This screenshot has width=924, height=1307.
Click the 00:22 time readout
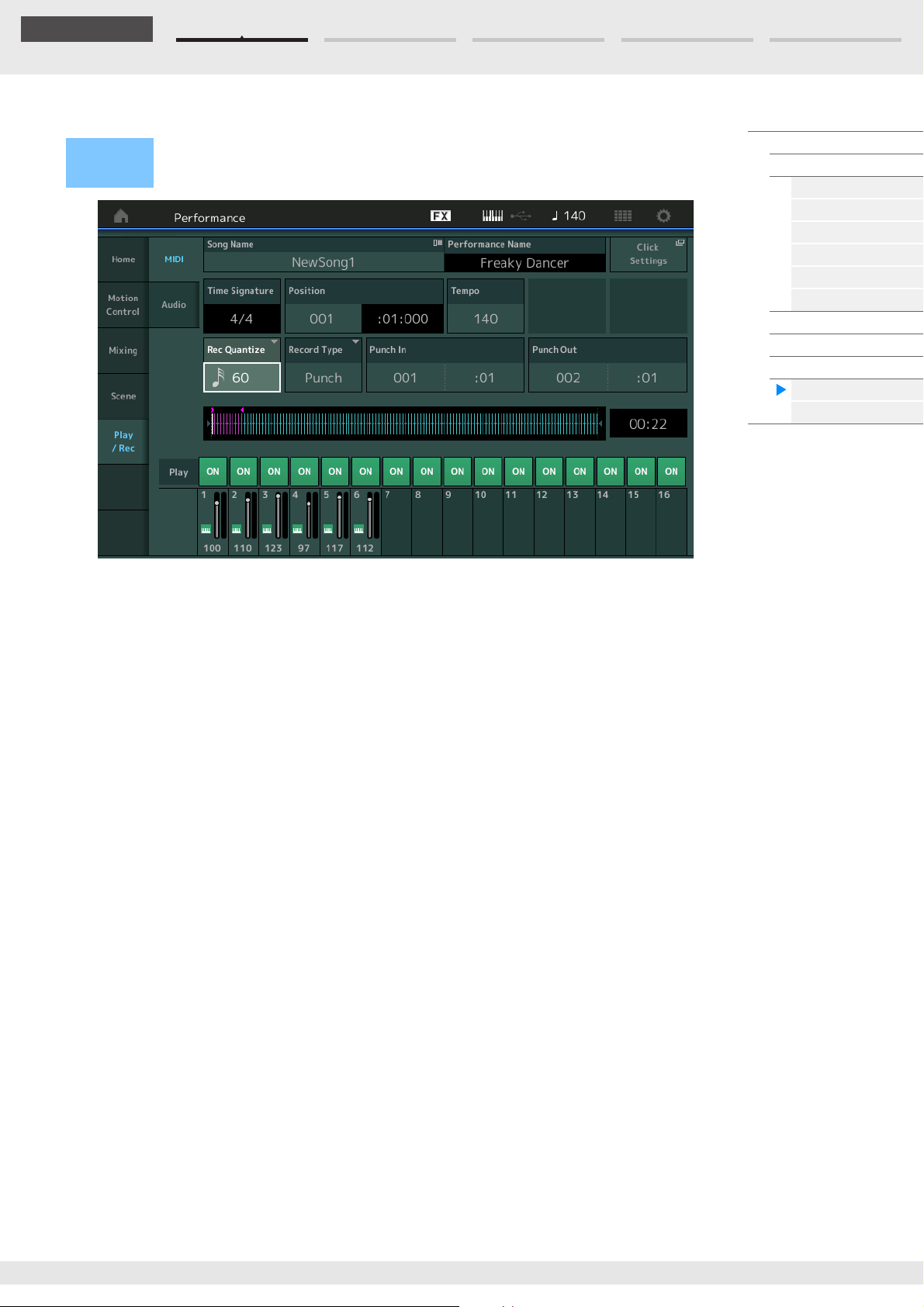[648, 424]
